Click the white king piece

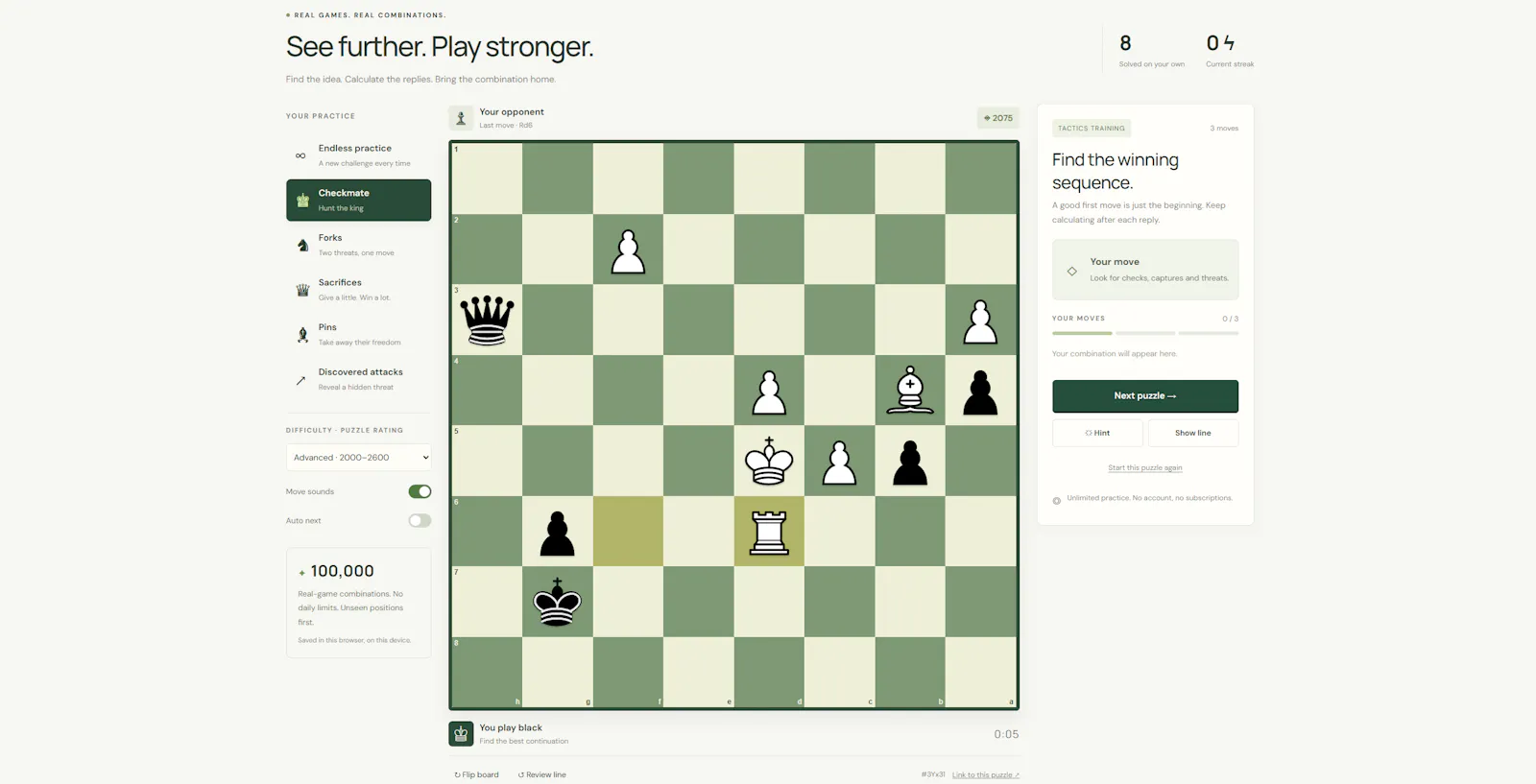tap(769, 461)
